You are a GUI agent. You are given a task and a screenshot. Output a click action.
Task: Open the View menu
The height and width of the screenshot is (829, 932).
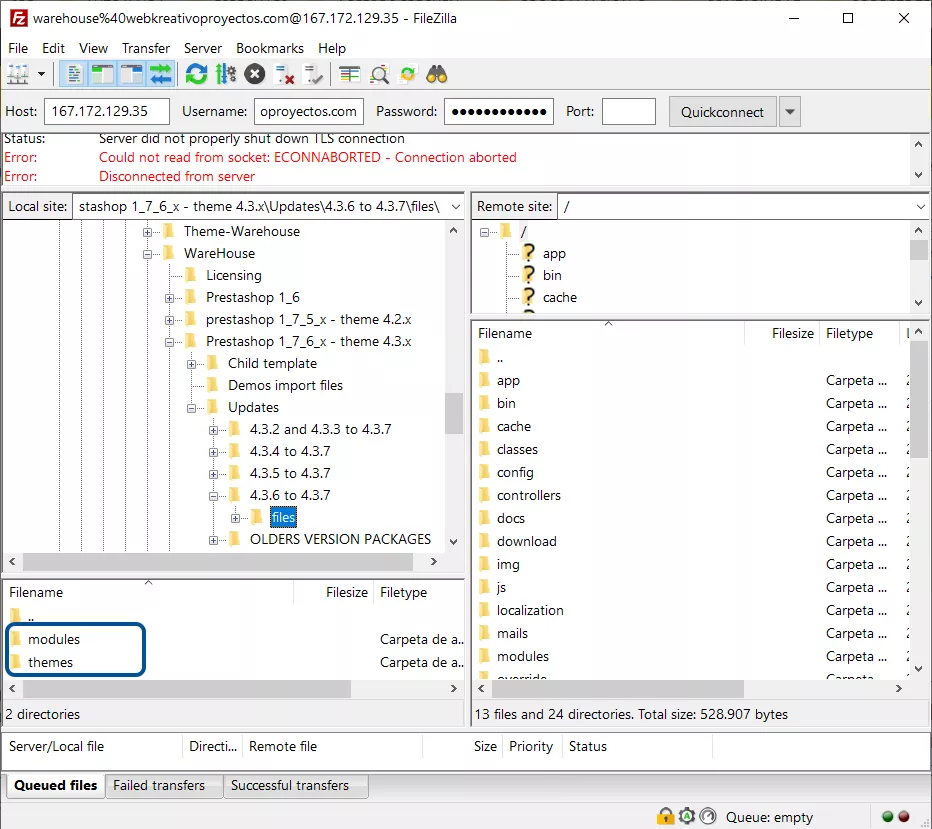pyautogui.click(x=93, y=48)
